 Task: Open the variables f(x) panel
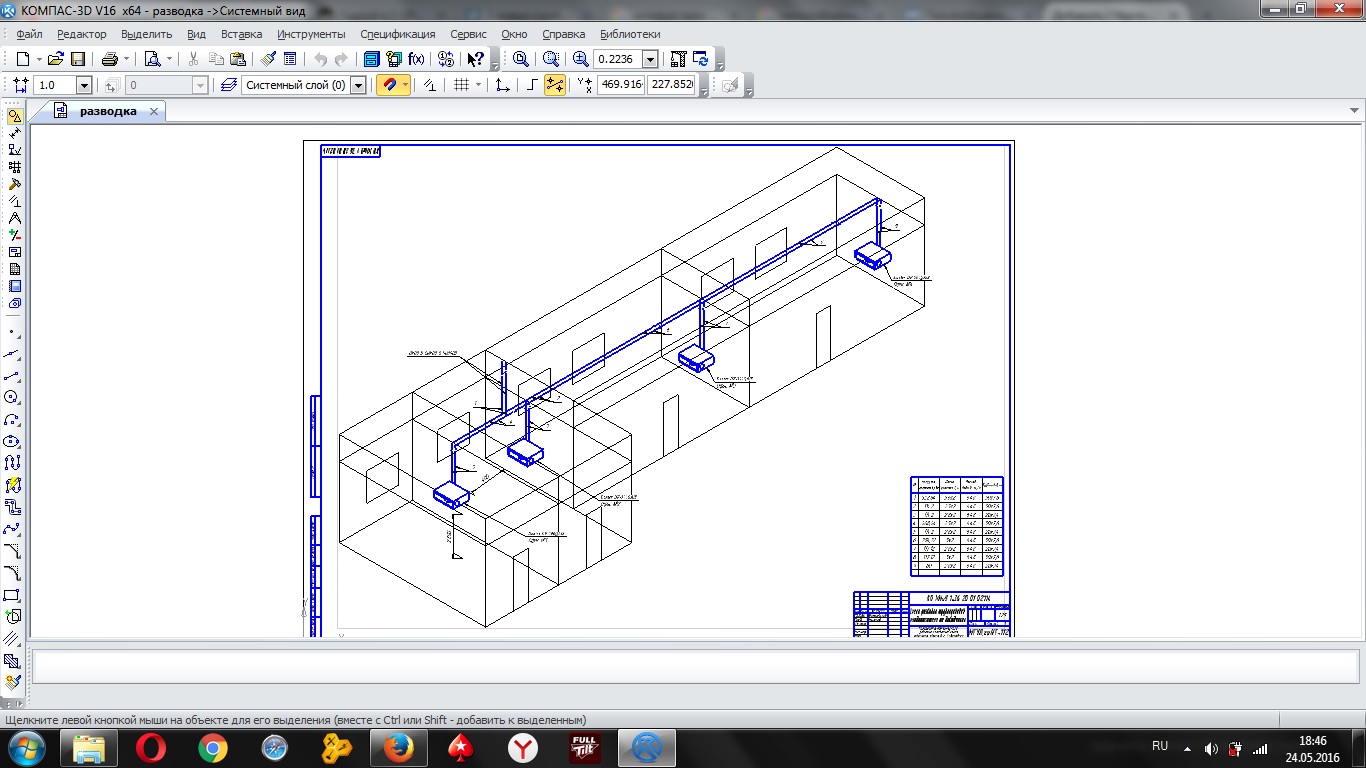(x=416, y=59)
